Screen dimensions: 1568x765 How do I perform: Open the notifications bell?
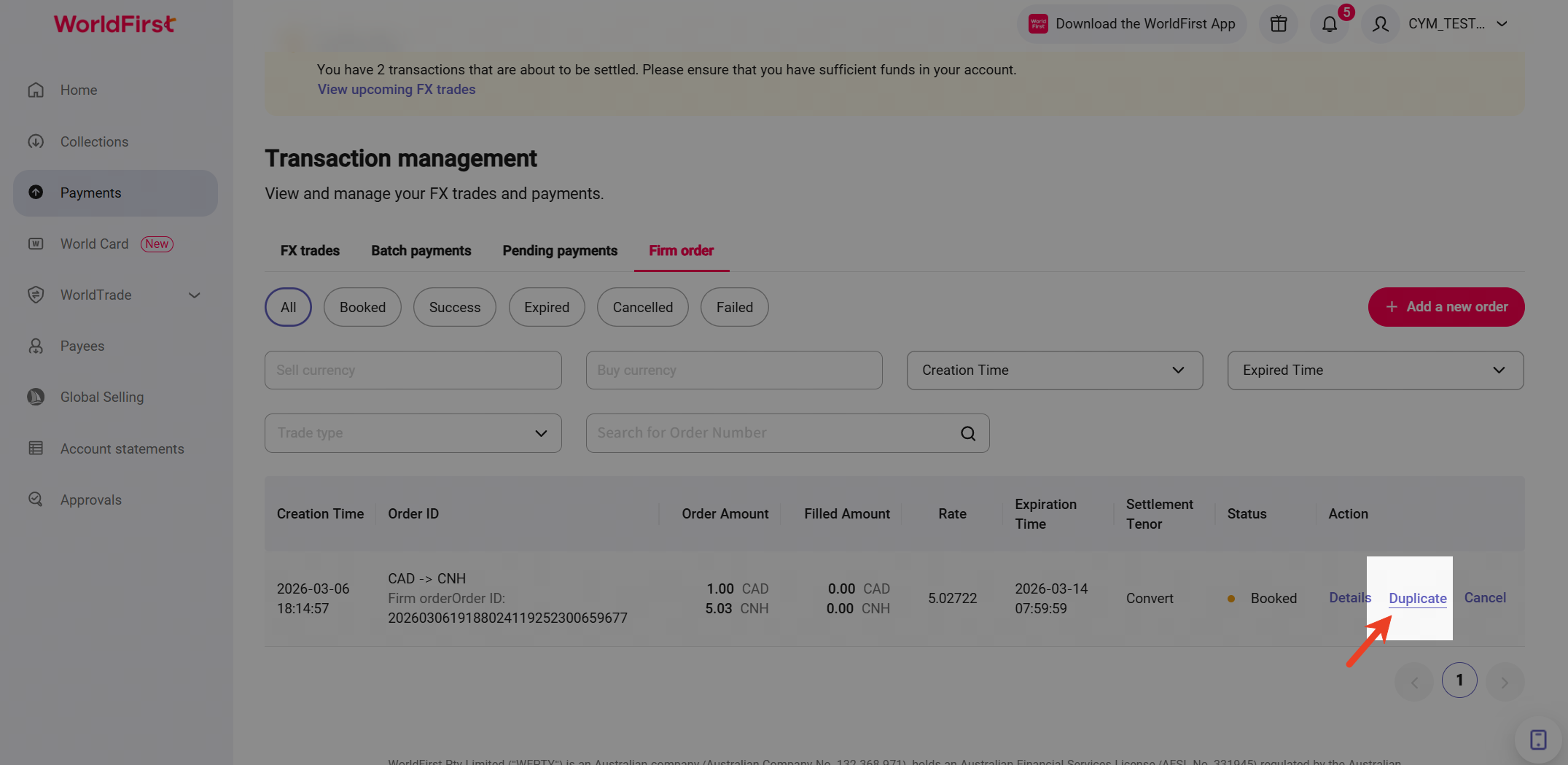pos(1330,24)
